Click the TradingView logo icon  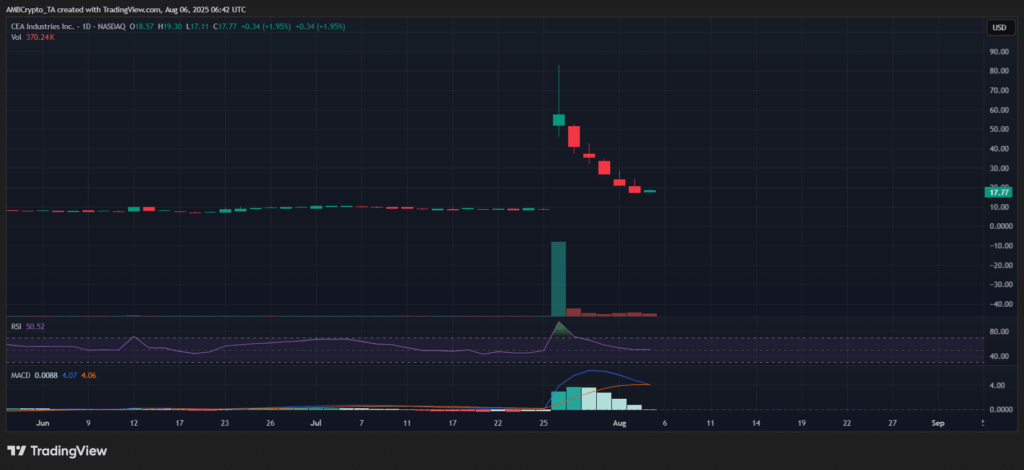[20, 449]
